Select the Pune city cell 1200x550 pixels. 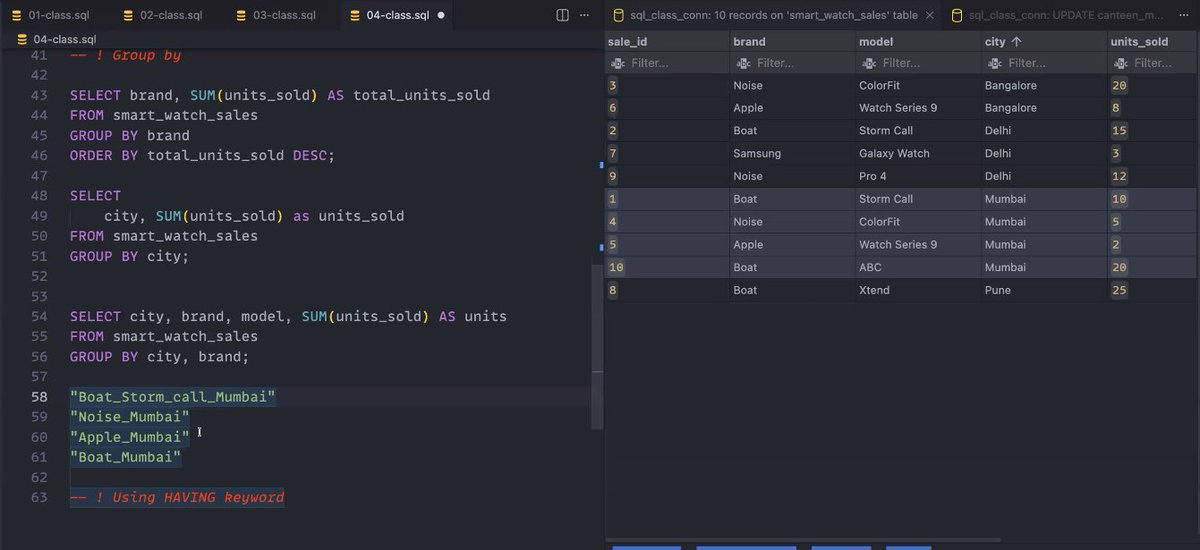tap(1045, 290)
